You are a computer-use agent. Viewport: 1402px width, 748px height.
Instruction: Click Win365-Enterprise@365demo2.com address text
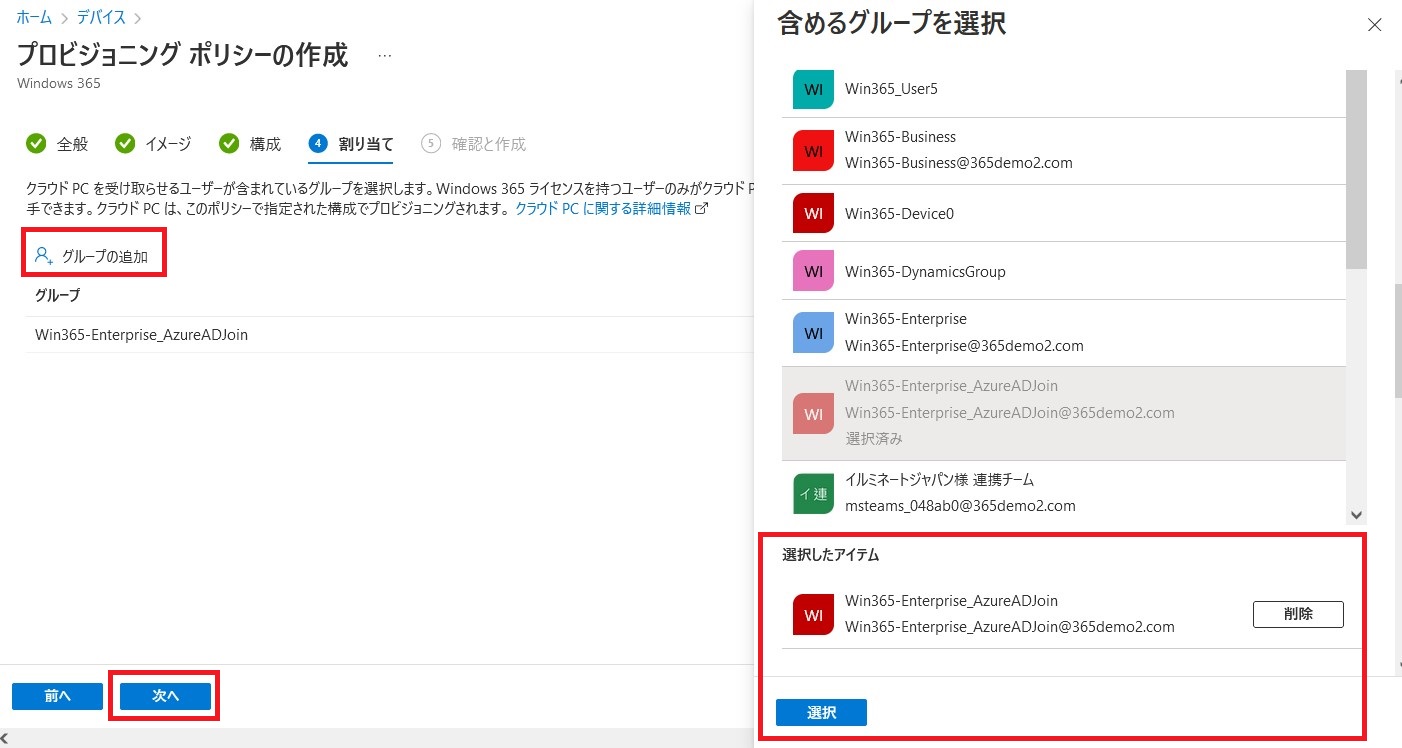pyautogui.click(x=964, y=346)
